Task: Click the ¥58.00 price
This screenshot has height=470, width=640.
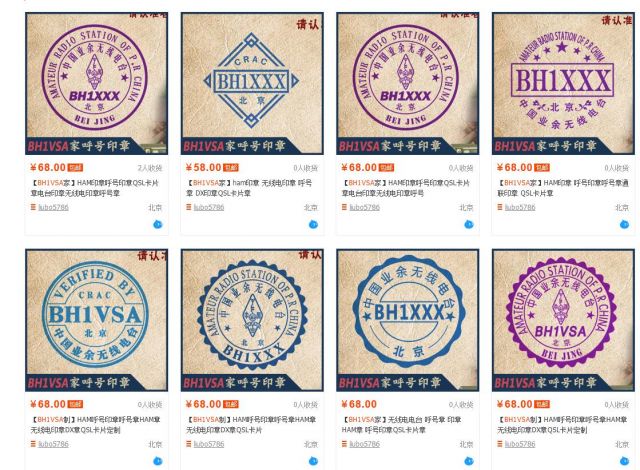Action: coord(203,168)
